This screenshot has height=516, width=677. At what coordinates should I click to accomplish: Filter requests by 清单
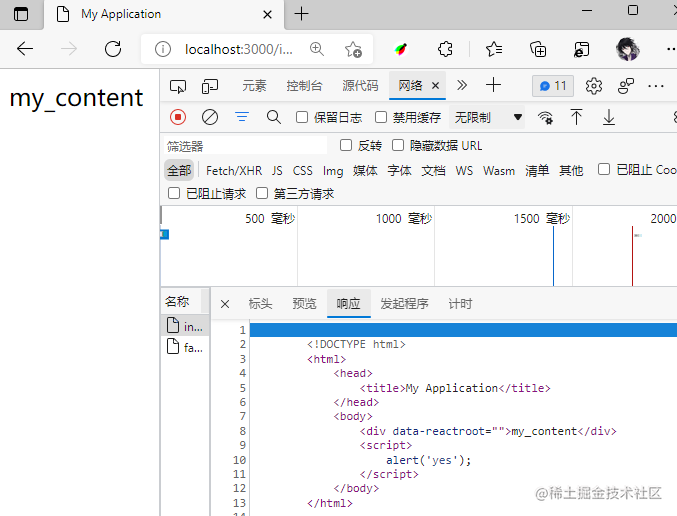coord(537,171)
